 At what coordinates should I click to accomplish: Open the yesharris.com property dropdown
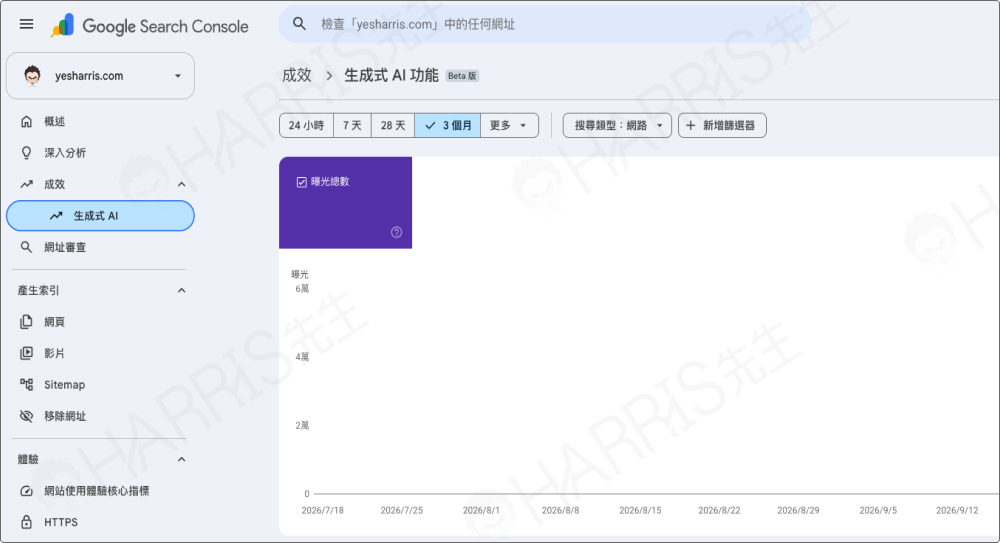coord(100,75)
